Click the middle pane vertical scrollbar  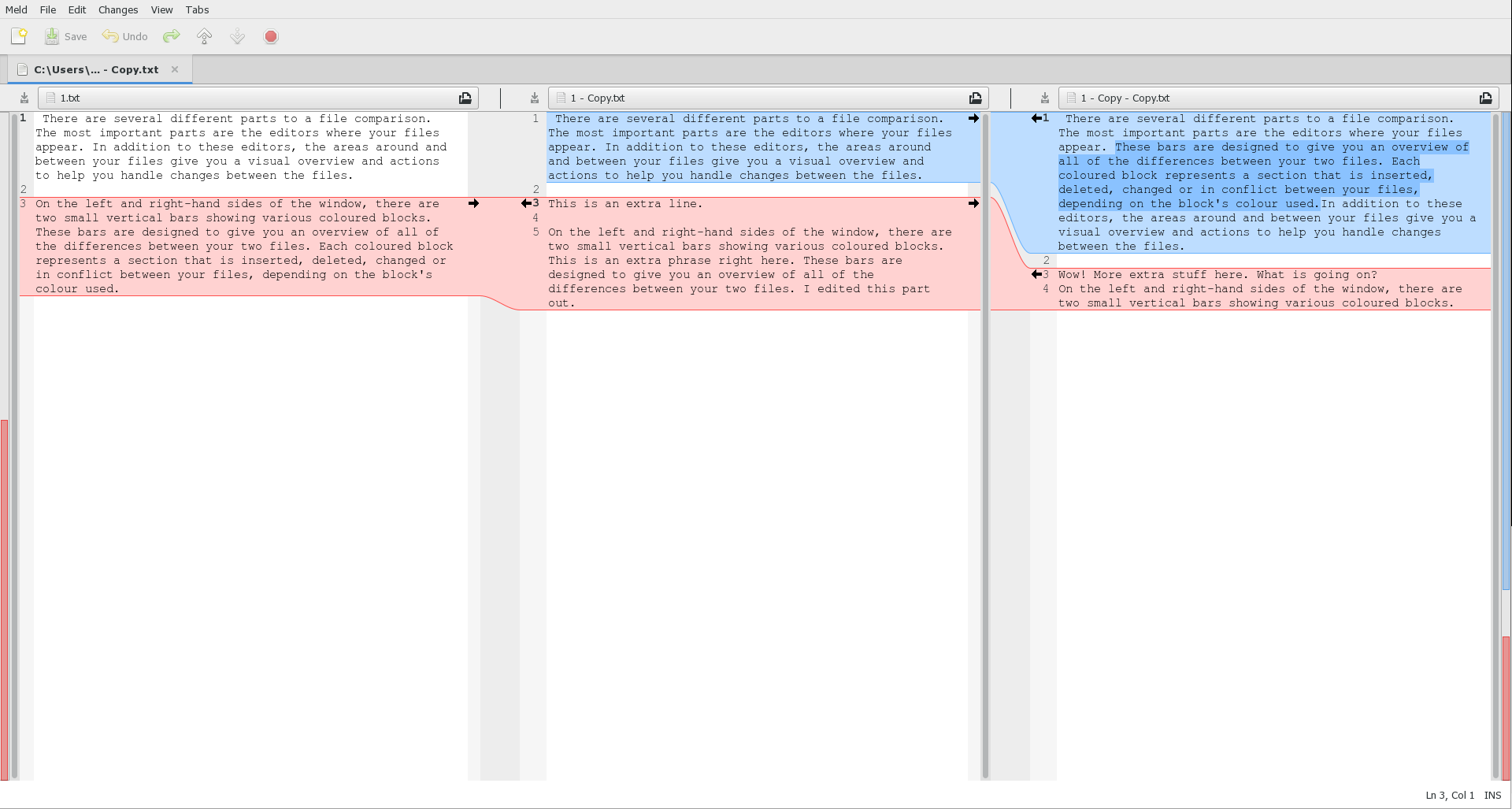coord(984,445)
